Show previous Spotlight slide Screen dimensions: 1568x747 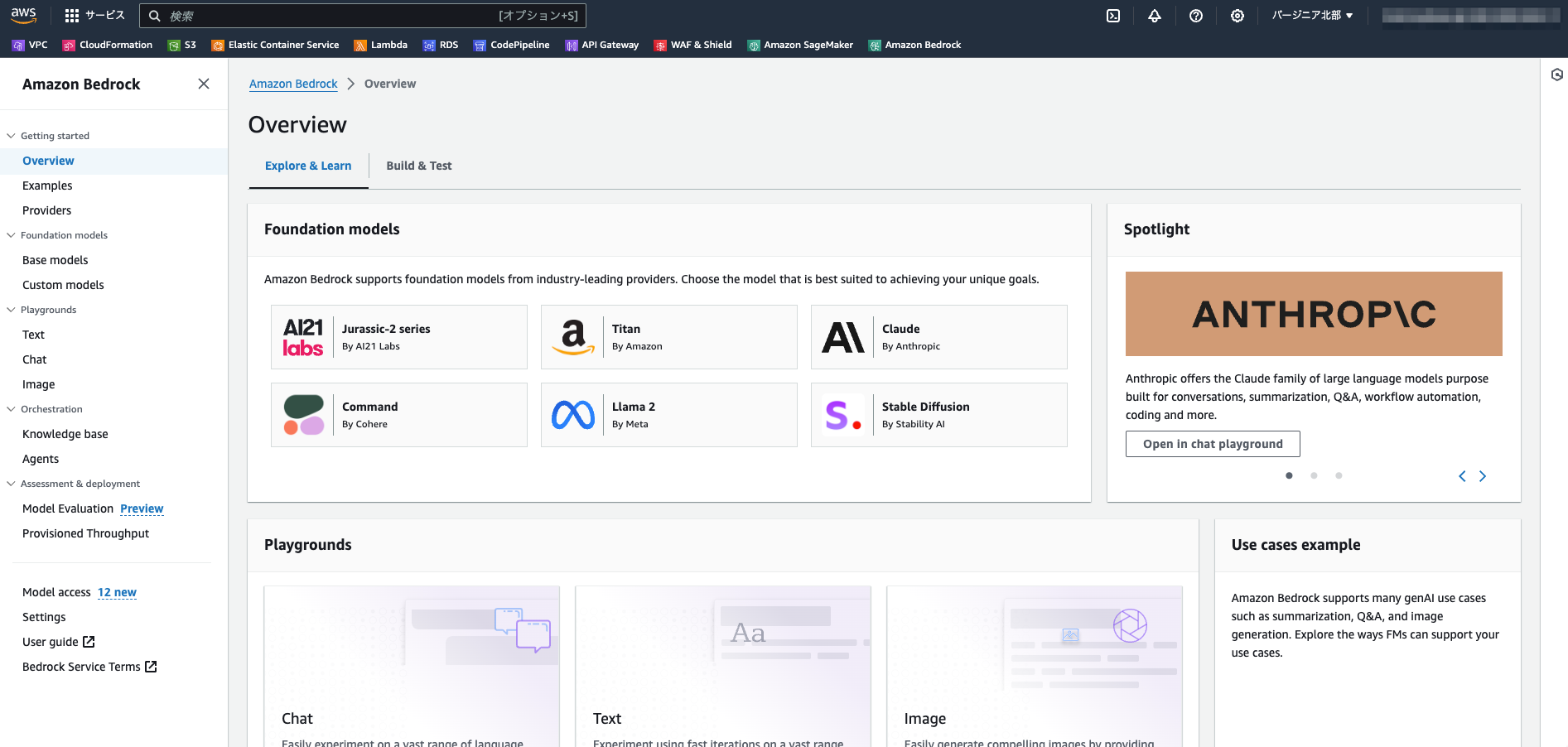pos(1462,476)
